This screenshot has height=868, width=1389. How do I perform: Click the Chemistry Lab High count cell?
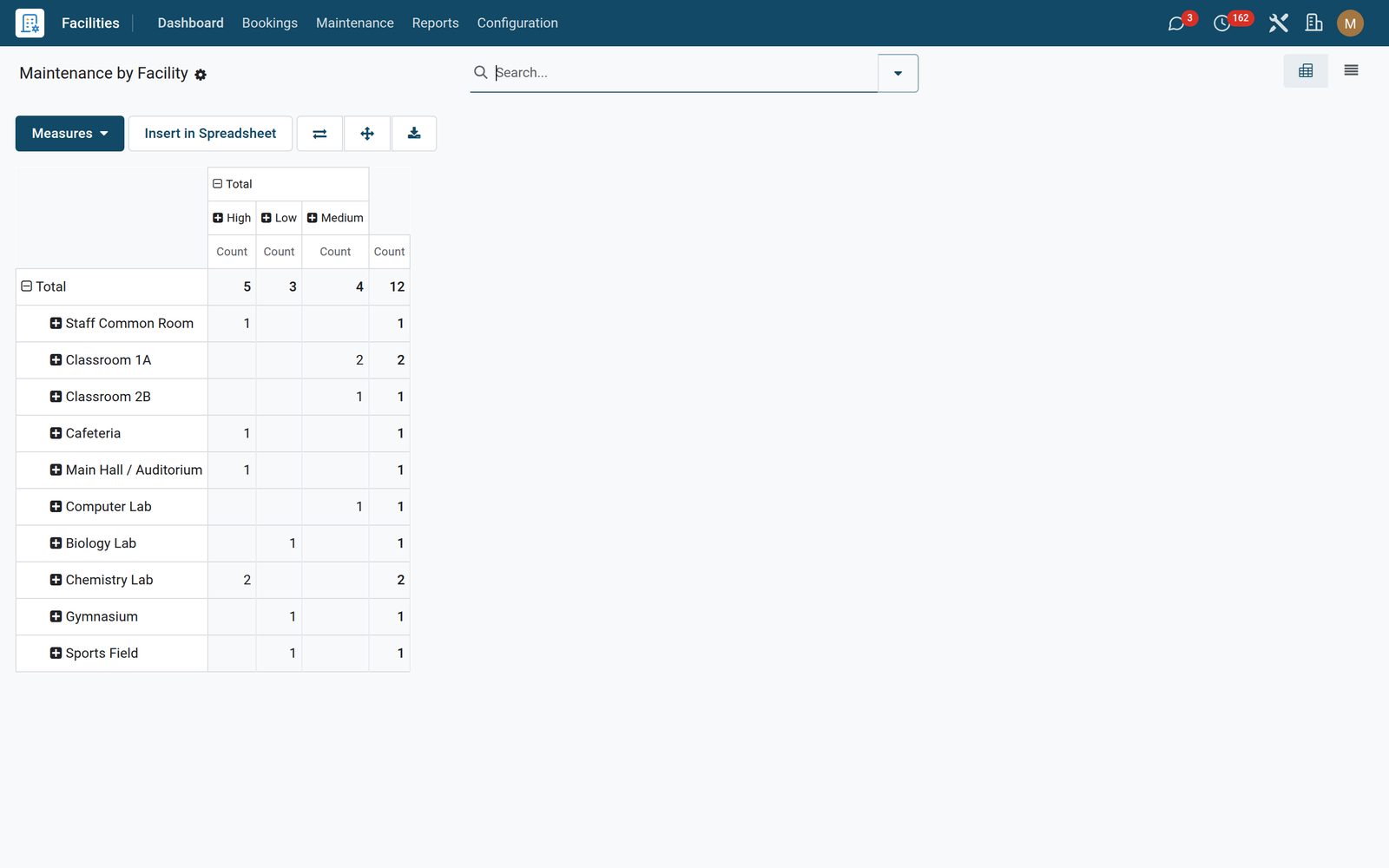pyautogui.click(x=232, y=580)
